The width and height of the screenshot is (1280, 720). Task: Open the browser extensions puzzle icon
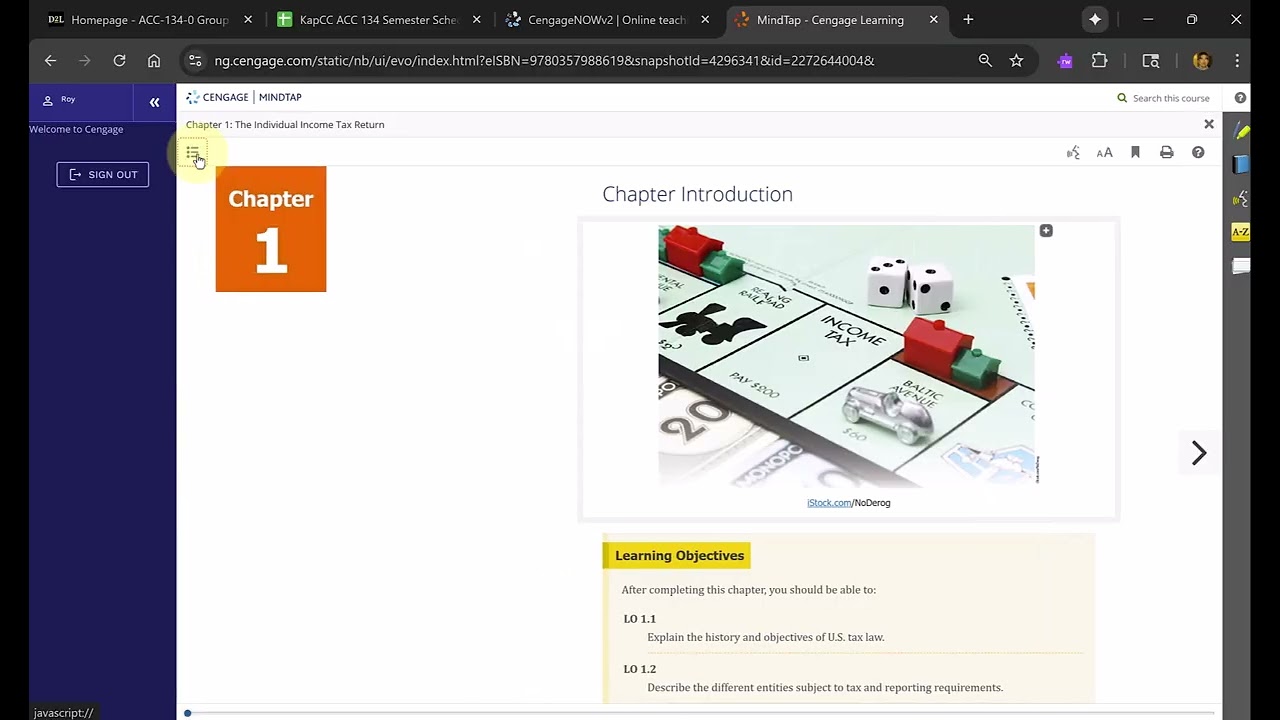(x=1099, y=61)
